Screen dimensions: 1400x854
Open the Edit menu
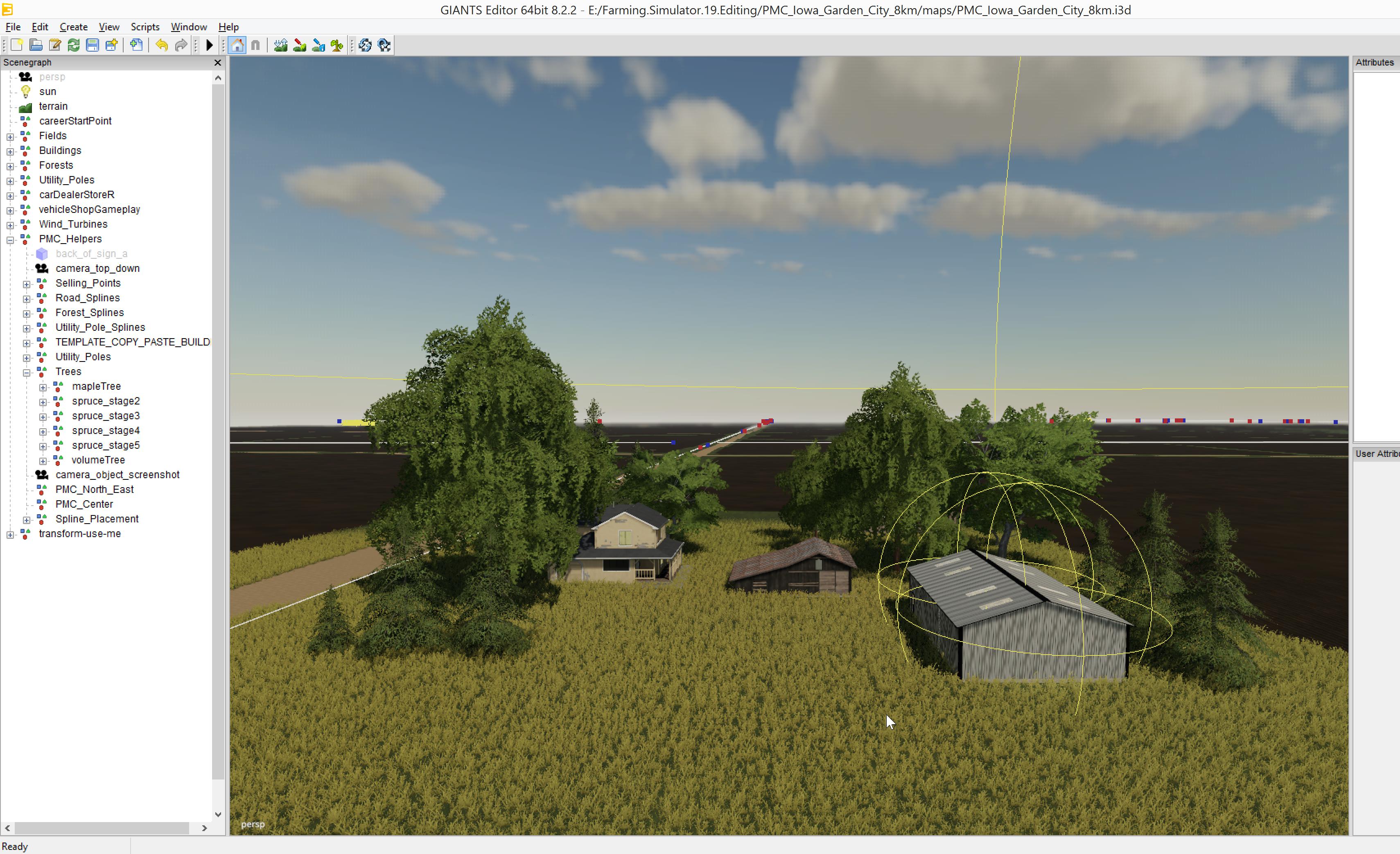40,27
